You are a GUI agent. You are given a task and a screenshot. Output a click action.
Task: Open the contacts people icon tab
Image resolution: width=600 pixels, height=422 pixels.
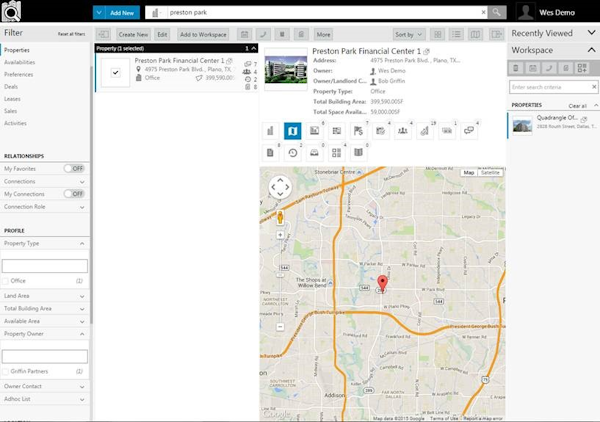401,131
